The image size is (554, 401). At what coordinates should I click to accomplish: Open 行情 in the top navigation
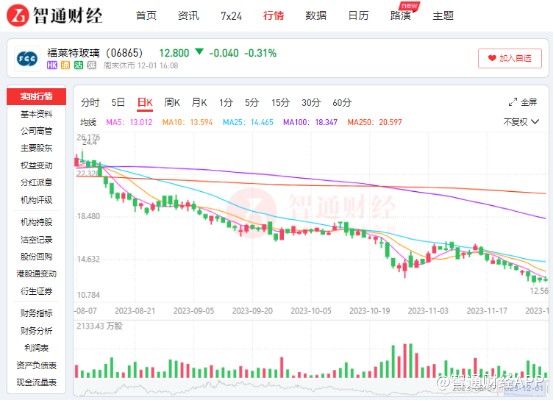point(273,16)
